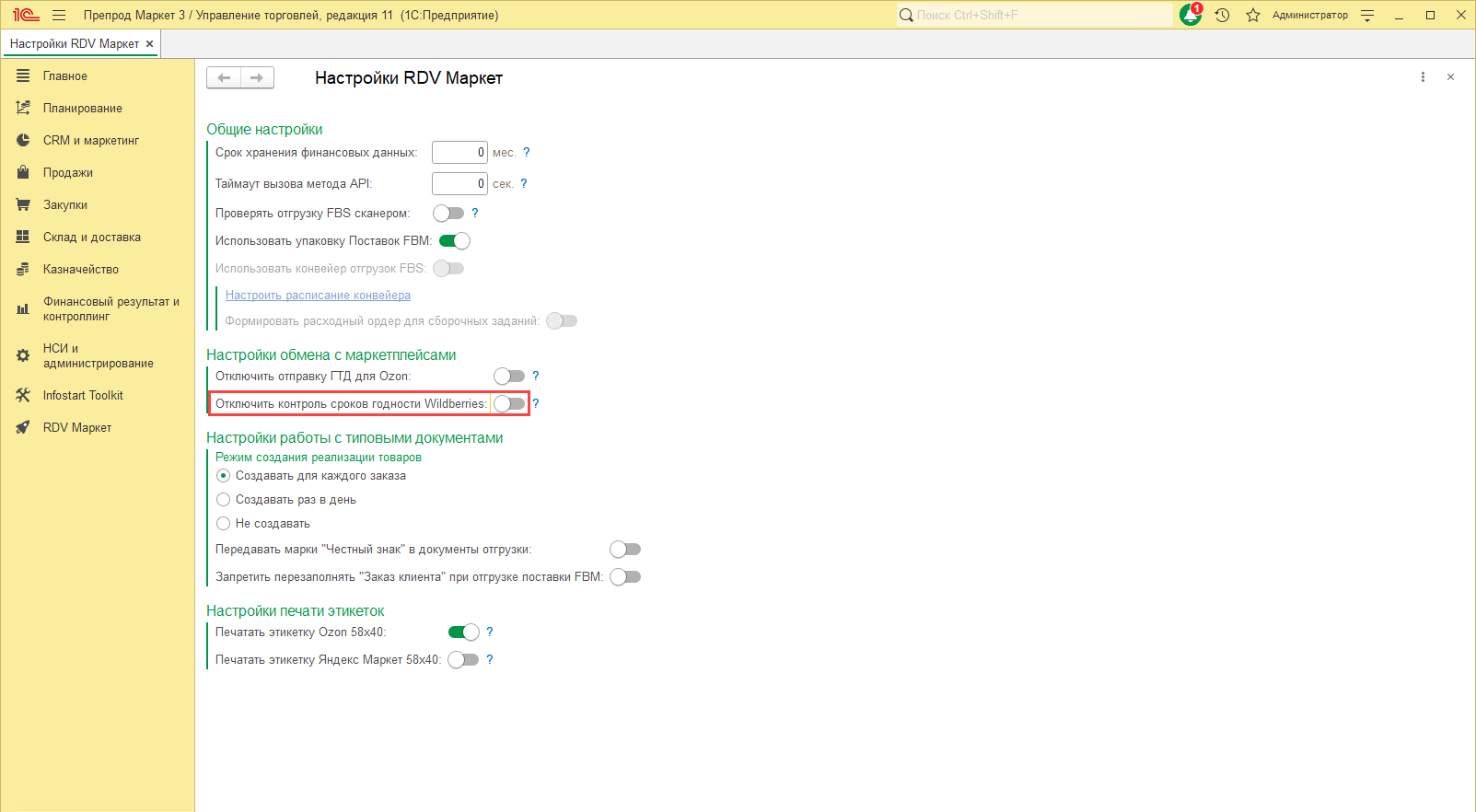Toggle Отключить отправку ГТД для Ozon
Viewport: 1476px width, 812px height.
pos(509,376)
